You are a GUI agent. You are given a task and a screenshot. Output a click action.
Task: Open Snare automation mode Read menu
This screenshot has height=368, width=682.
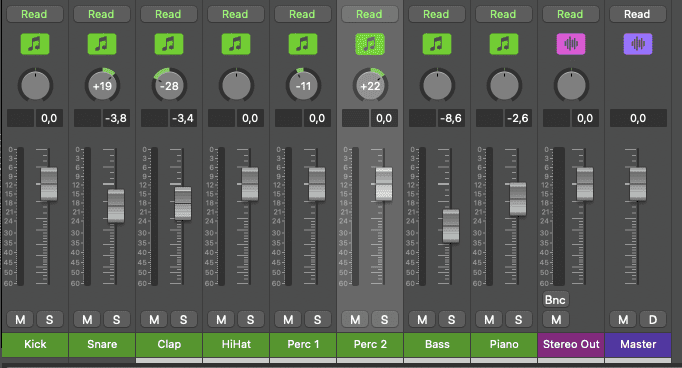[x=102, y=14]
